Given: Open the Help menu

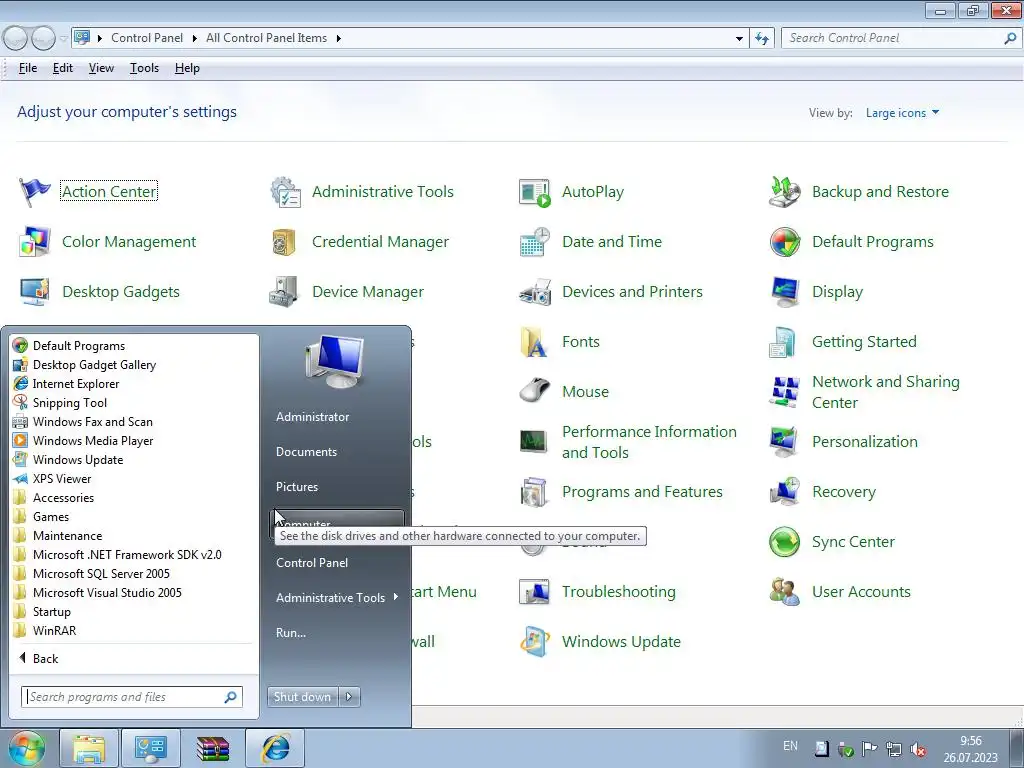Looking at the screenshot, I should [x=187, y=68].
